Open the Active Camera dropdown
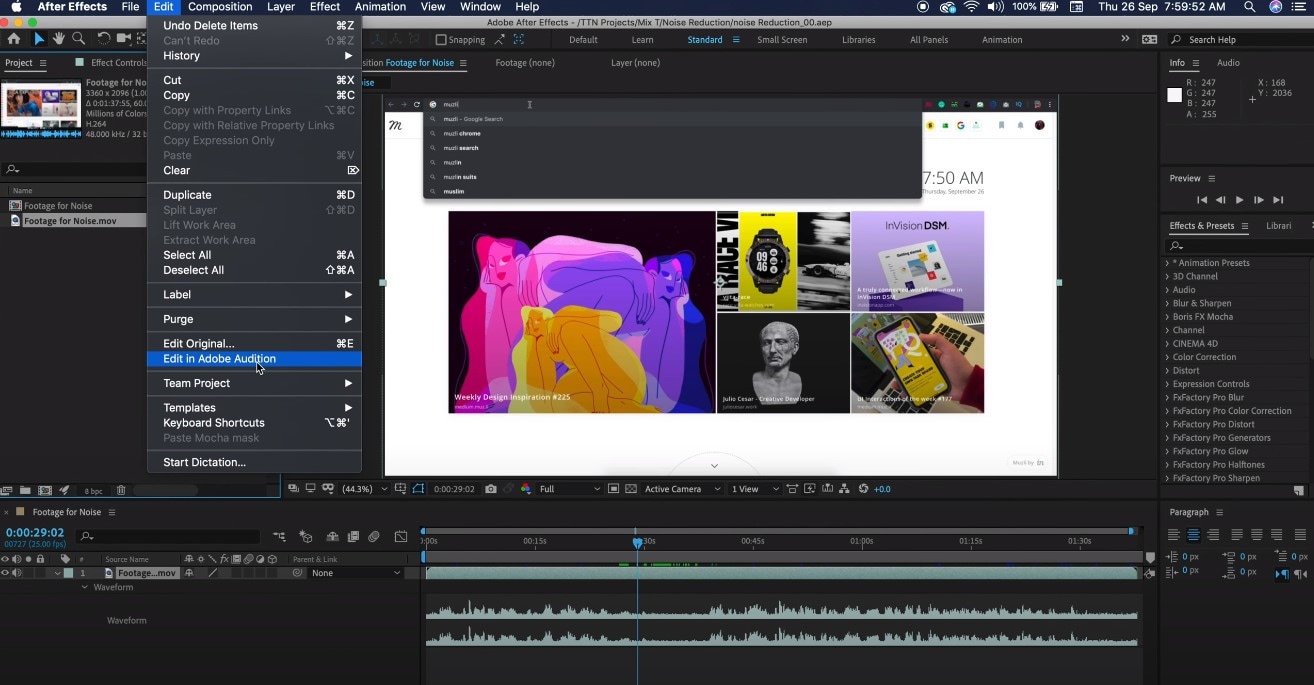1314x685 pixels. (682, 489)
